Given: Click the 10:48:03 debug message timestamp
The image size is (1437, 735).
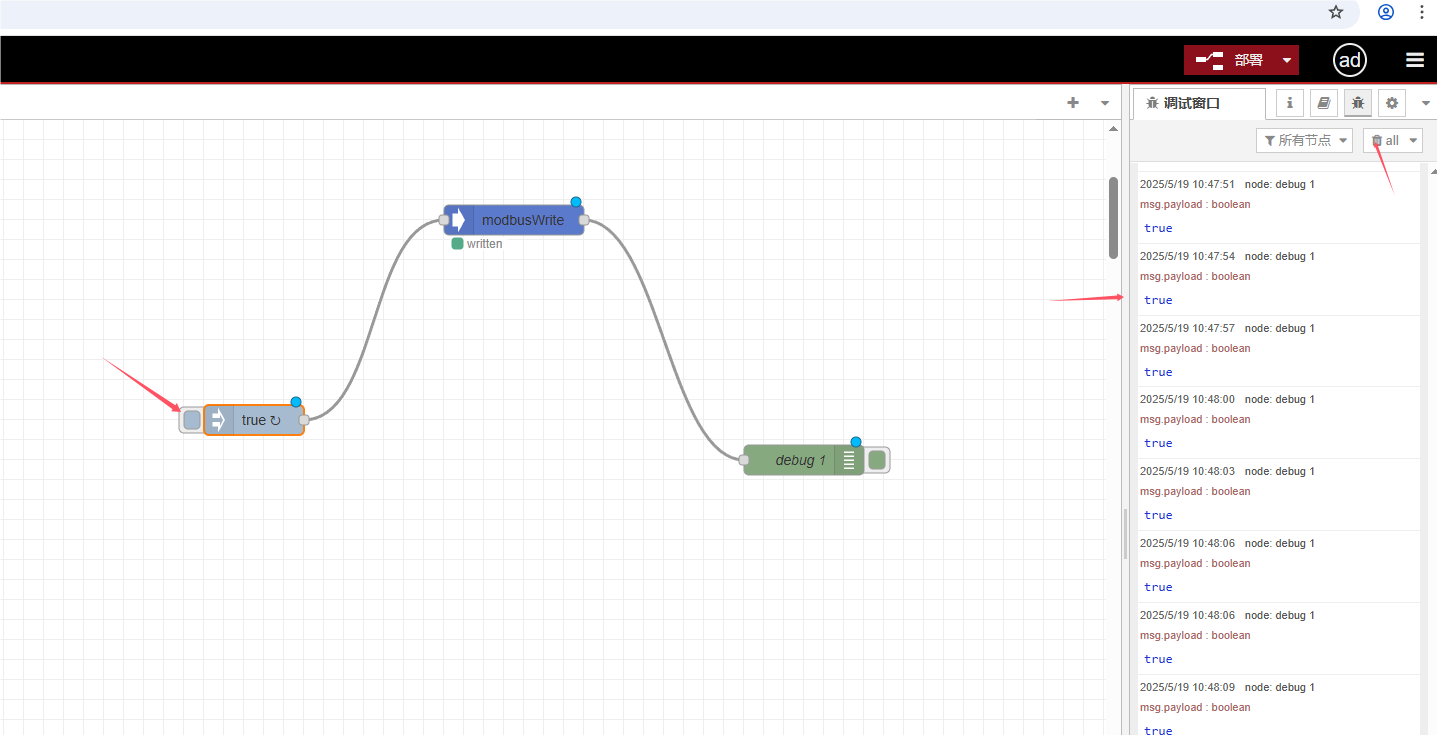Looking at the screenshot, I should 1187,471.
